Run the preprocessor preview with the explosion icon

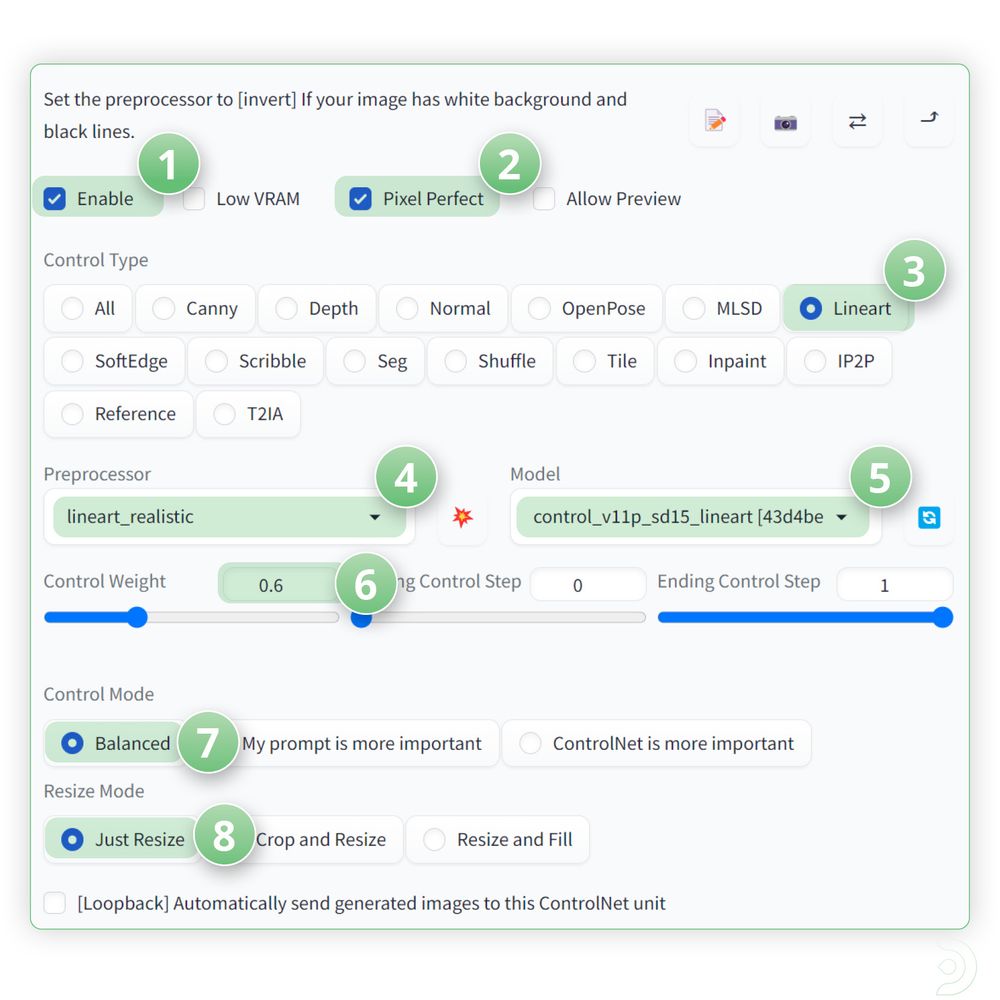(462, 517)
